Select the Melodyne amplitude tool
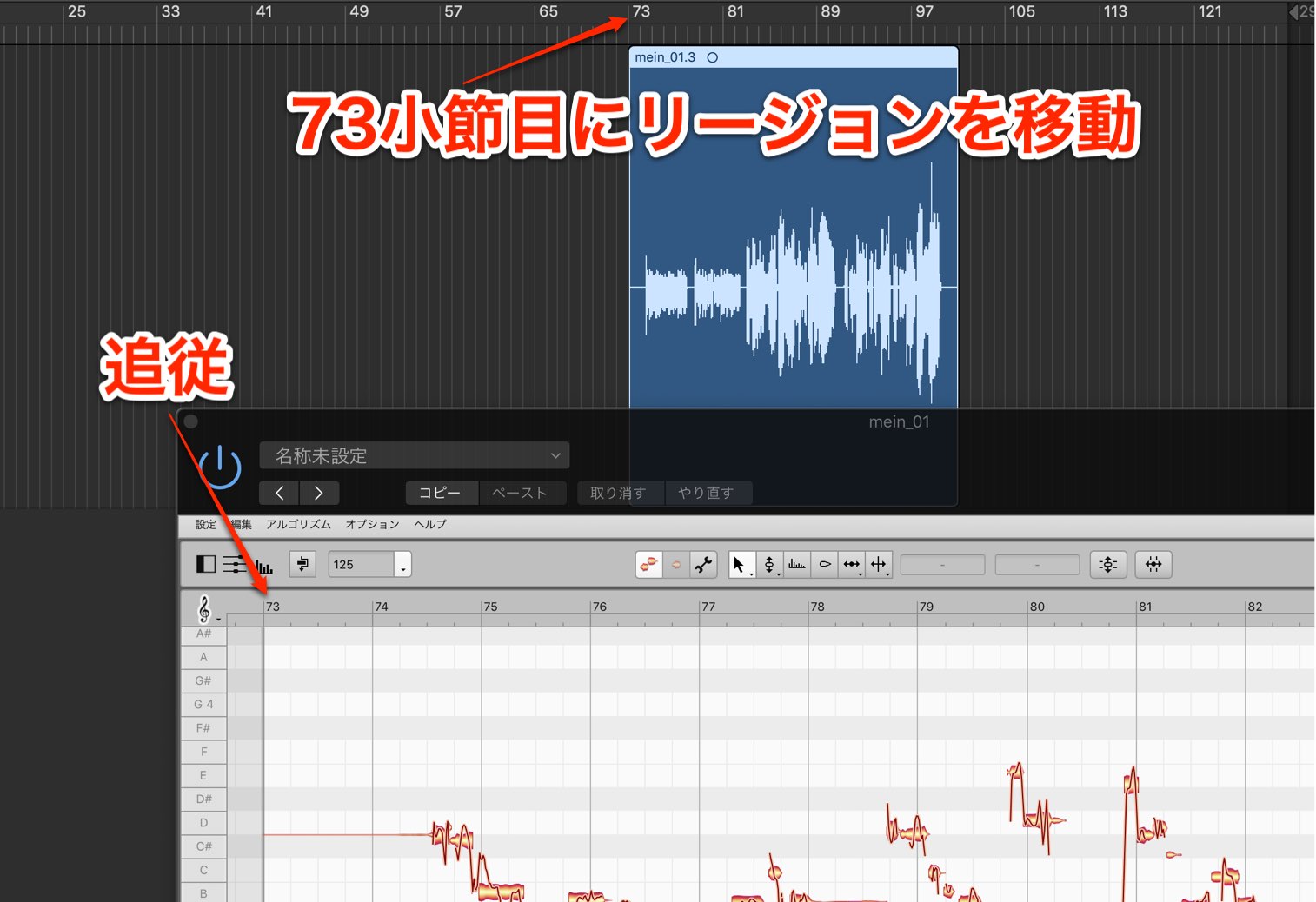Screen dimensions: 1316x902 (797, 564)
